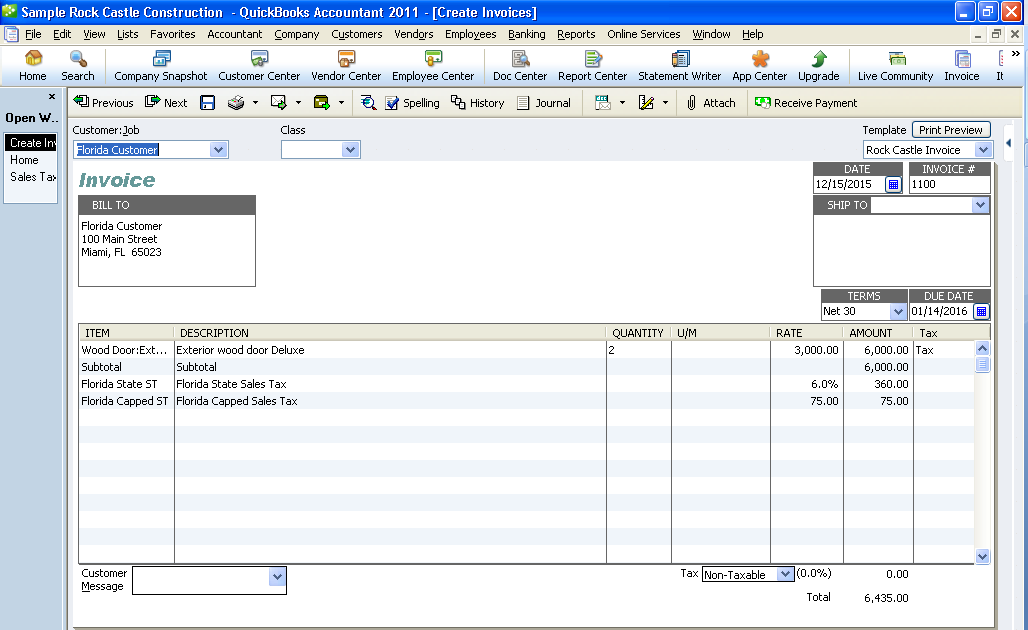This screenshot has height=630, width=1028.
Task: Open the Doc Center
Action: point(520,66)
